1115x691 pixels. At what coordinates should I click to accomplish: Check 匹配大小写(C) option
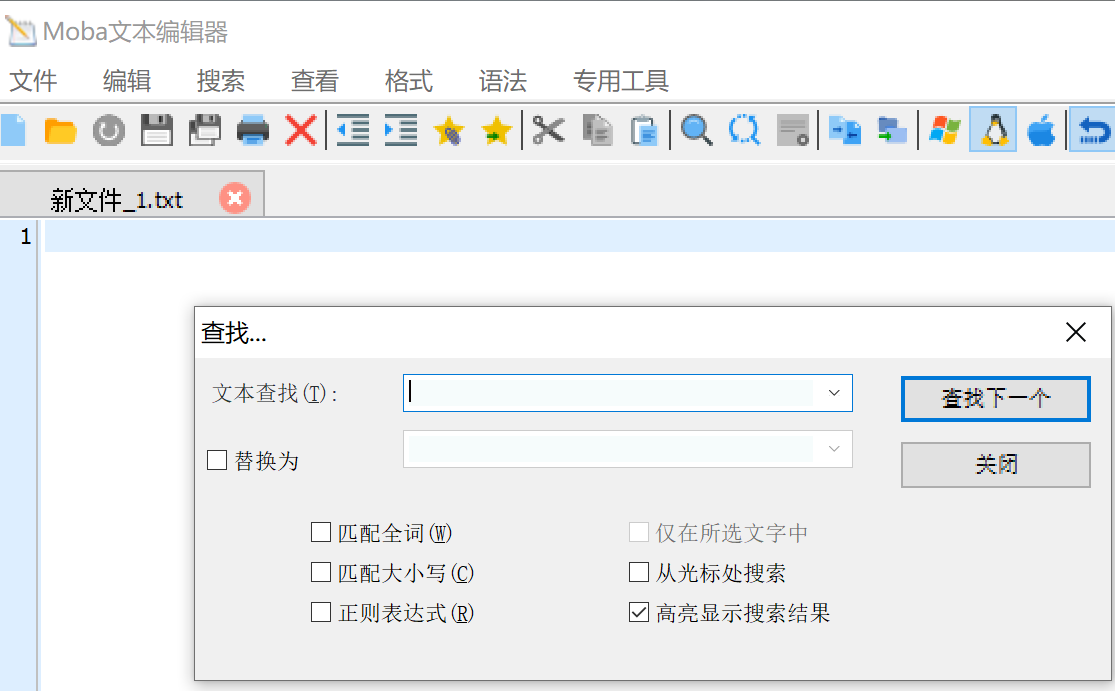pos(321,572)
